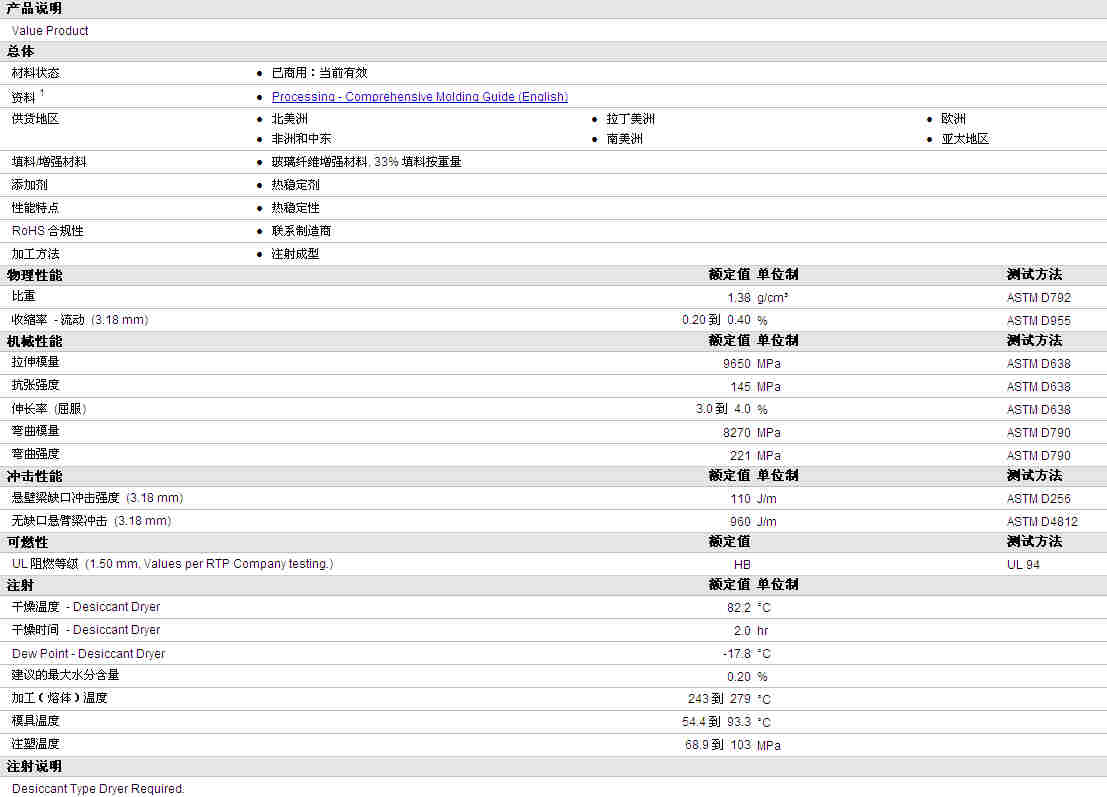Image resolution: width=1107 pixels, height=797 pixels.
Task: Click the note 'Desiccant Type Dryer Required.'
Action: pos(98,789)
